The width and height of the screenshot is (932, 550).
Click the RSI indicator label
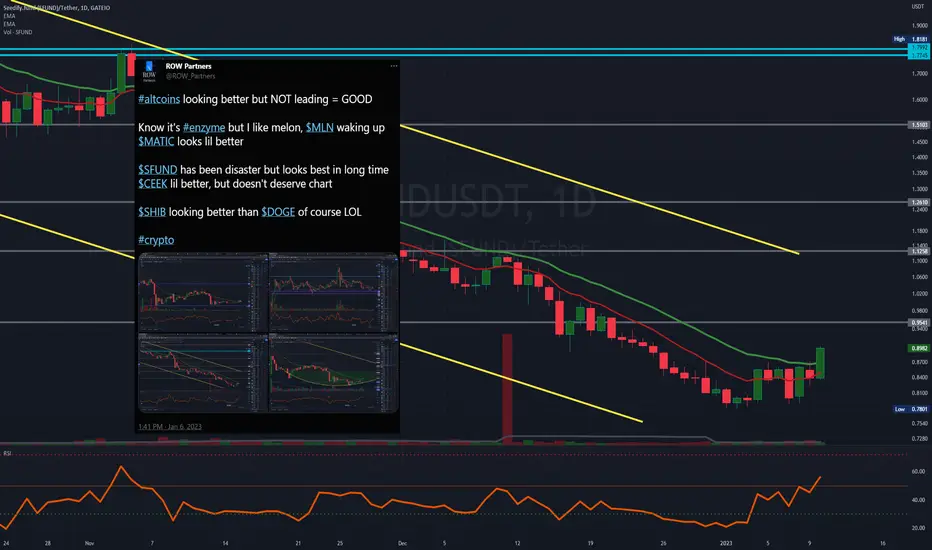coord(7,454)
